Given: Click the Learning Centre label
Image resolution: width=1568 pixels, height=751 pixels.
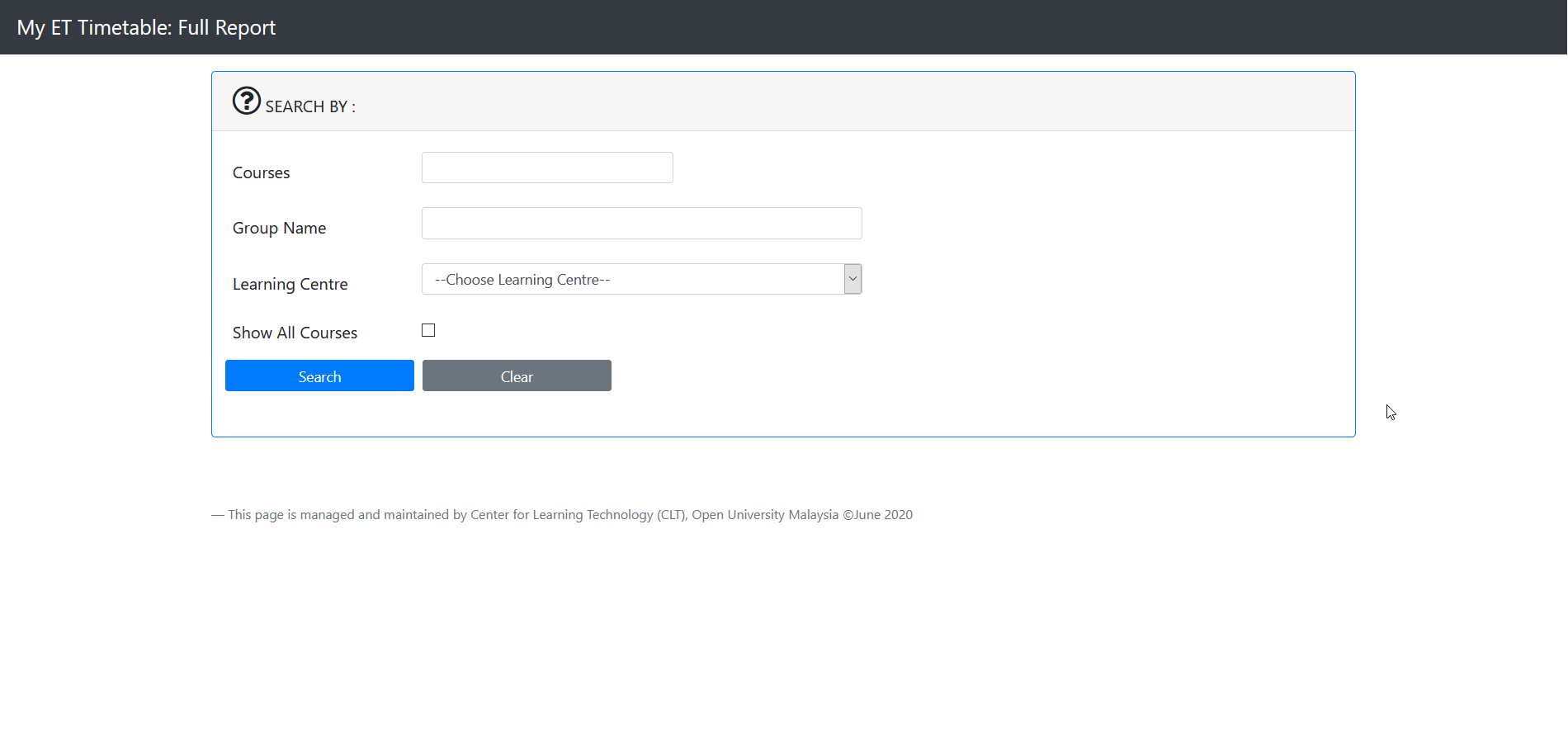Looking at the screenshot, I should (290, 285).
